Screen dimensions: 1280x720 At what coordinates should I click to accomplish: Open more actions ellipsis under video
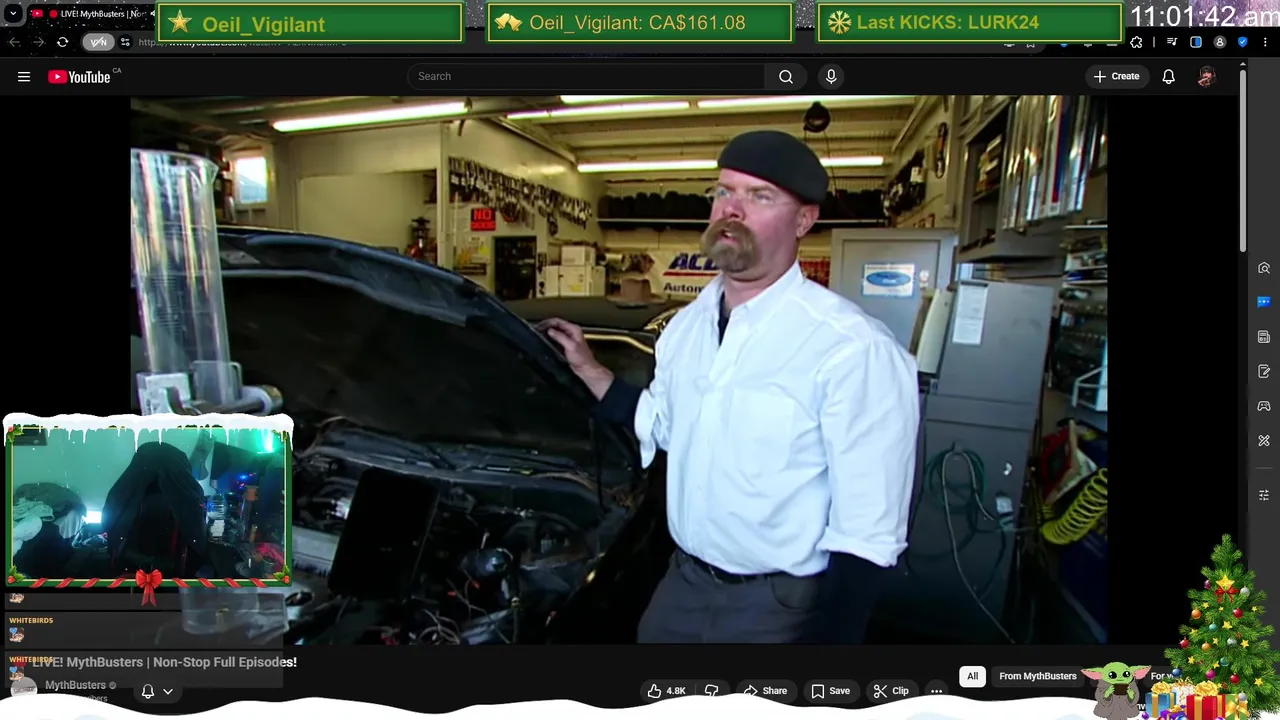click(x=937, y=691)
